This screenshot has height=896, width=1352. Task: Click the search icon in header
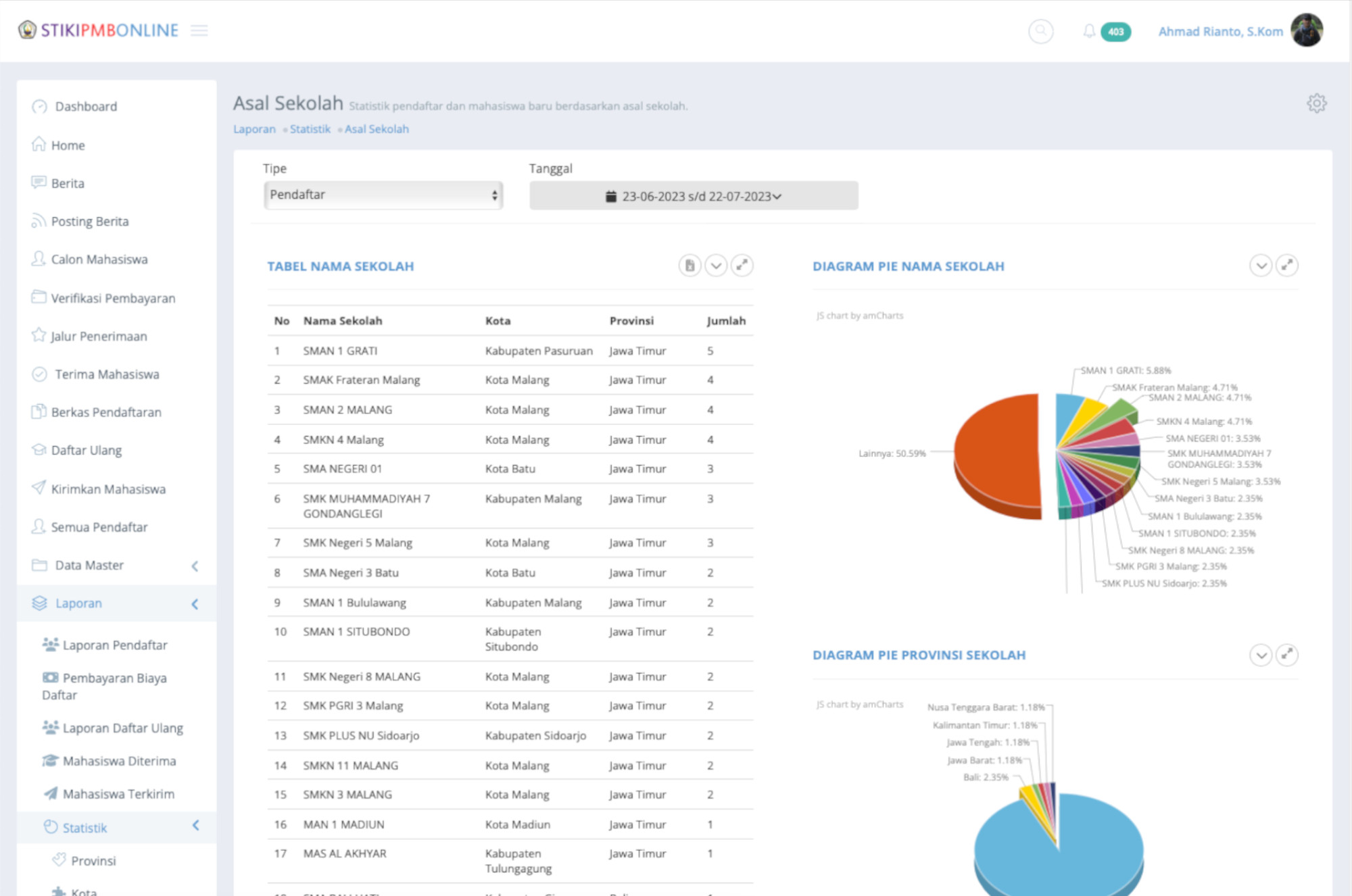click(x=1040, y=31)
